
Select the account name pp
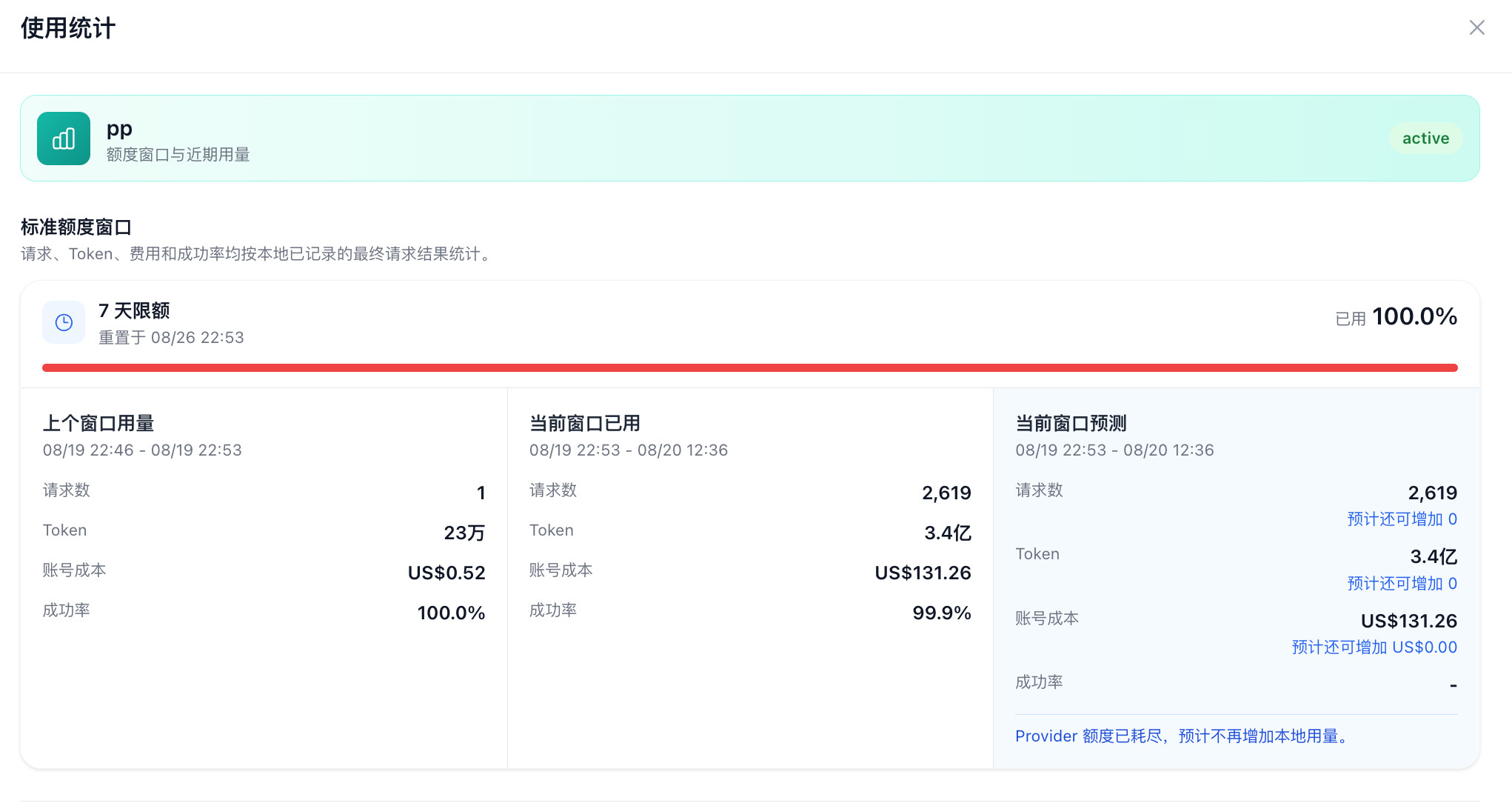pyautogui.click(x=119, y=129)
